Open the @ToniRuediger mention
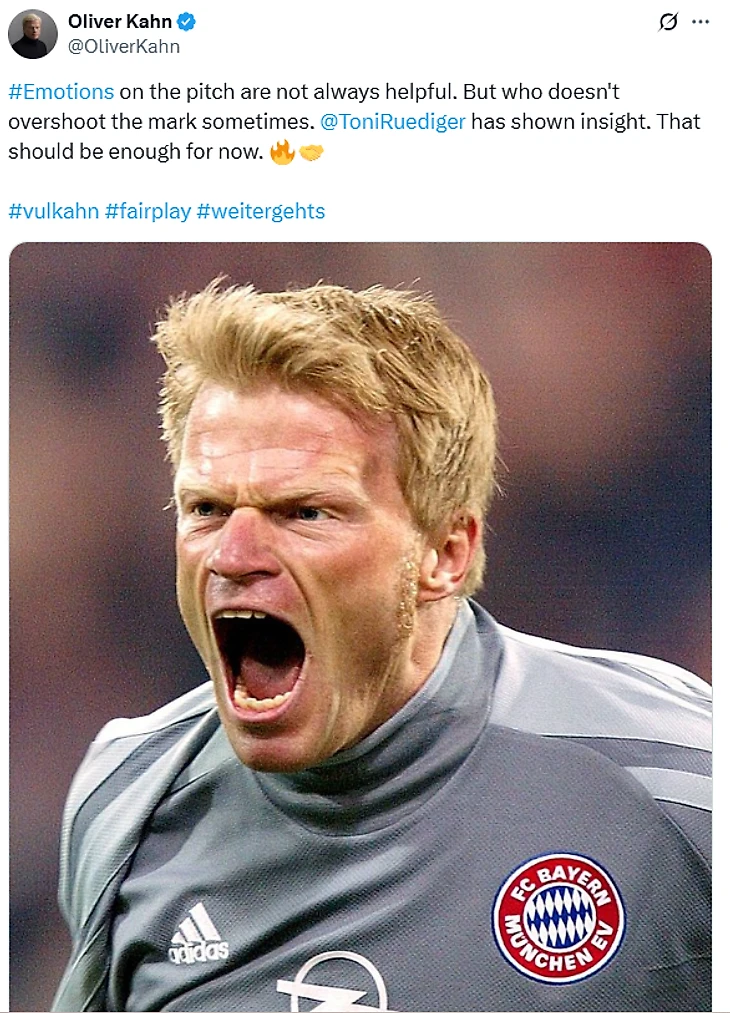 pyautogui.click(x=393, y=122)
